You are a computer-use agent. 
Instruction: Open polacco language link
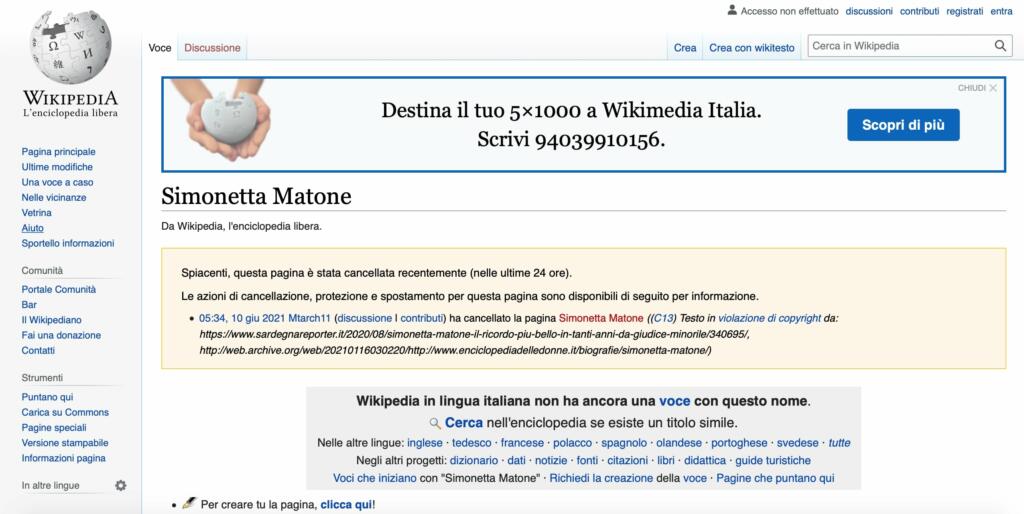coord(573,443)
